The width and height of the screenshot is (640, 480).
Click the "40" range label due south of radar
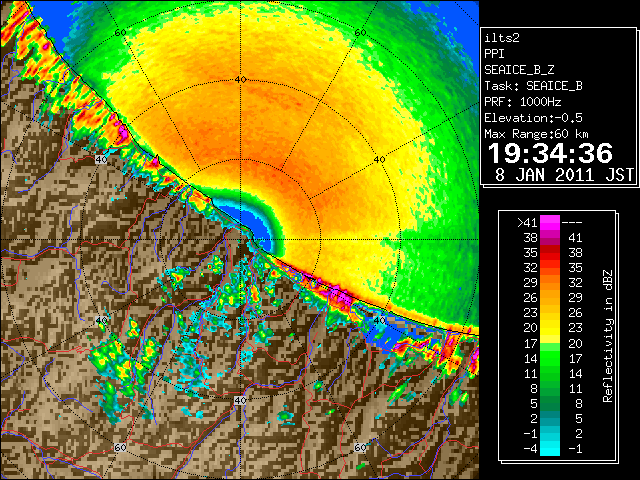pyautogui.click(x=240, y=400)
